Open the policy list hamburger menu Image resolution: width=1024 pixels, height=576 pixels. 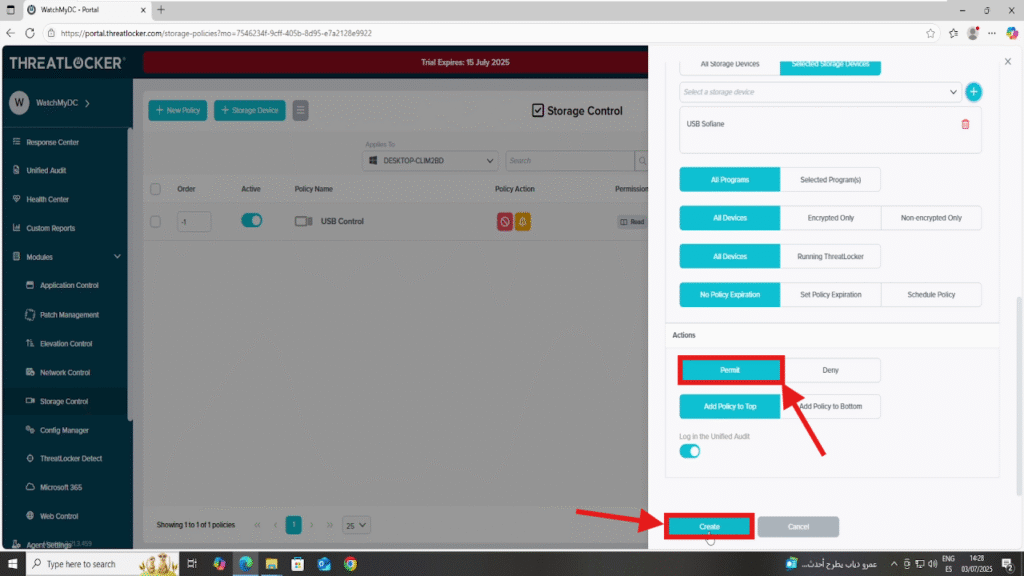tap(300, 110)
